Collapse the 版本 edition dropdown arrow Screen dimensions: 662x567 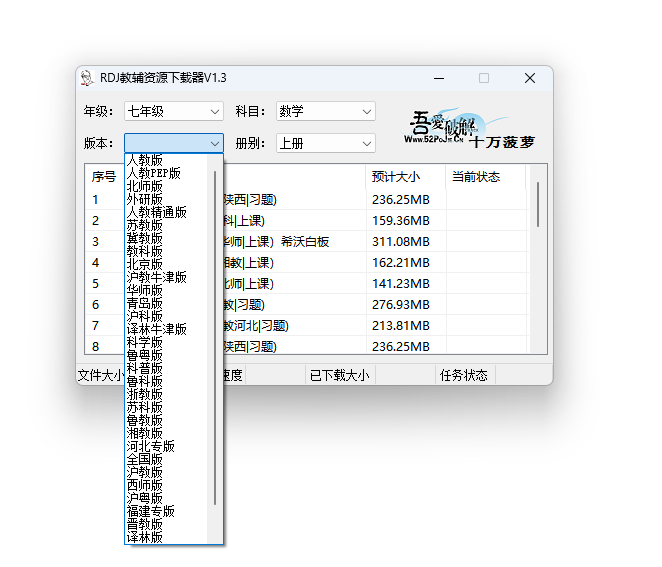215,143
